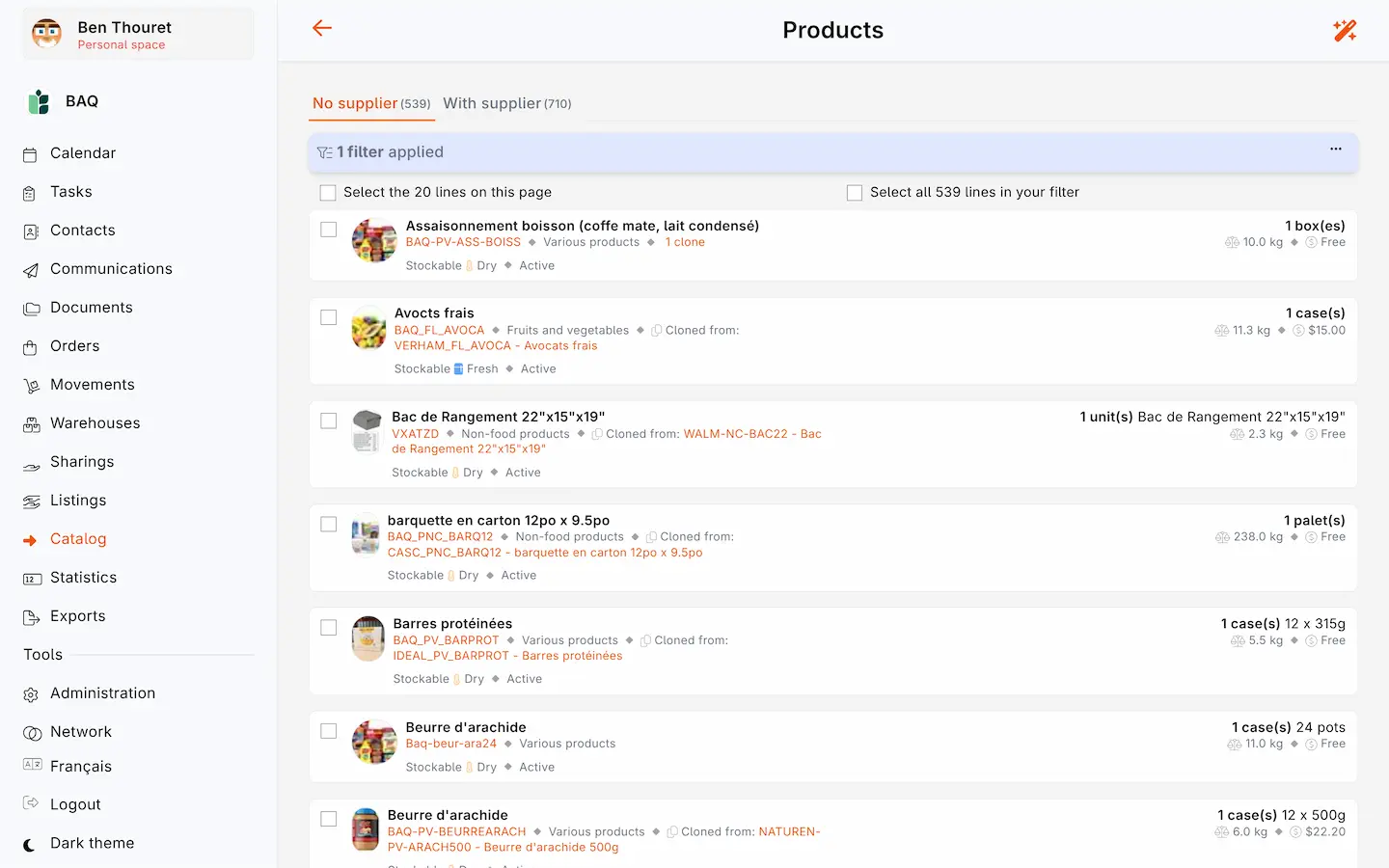1389x868 pixels.
Task: Open Orders from the sidebar
Action: [74, 346]
